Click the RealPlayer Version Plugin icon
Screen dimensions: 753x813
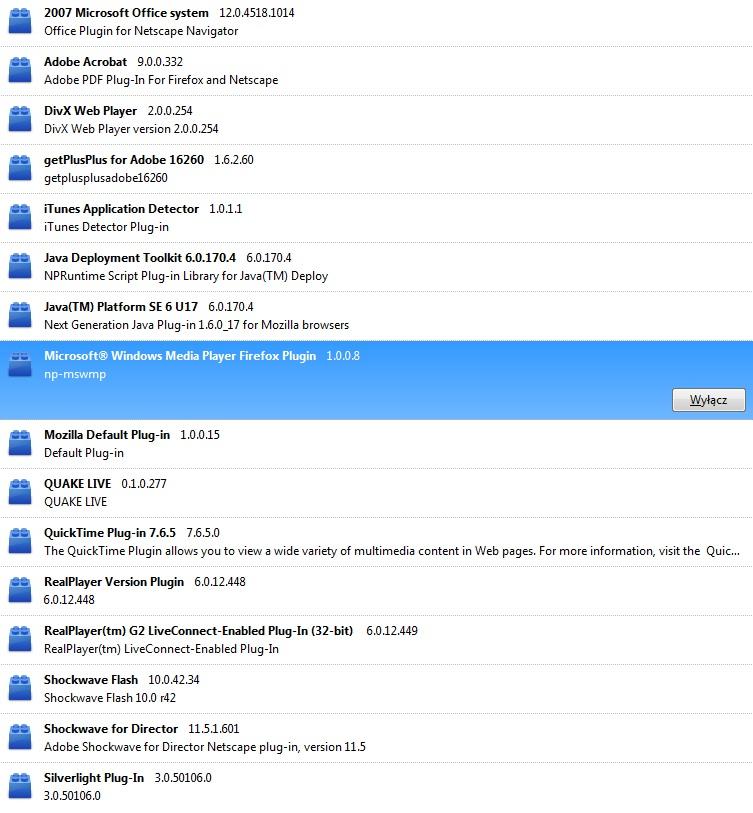[20, 590]
